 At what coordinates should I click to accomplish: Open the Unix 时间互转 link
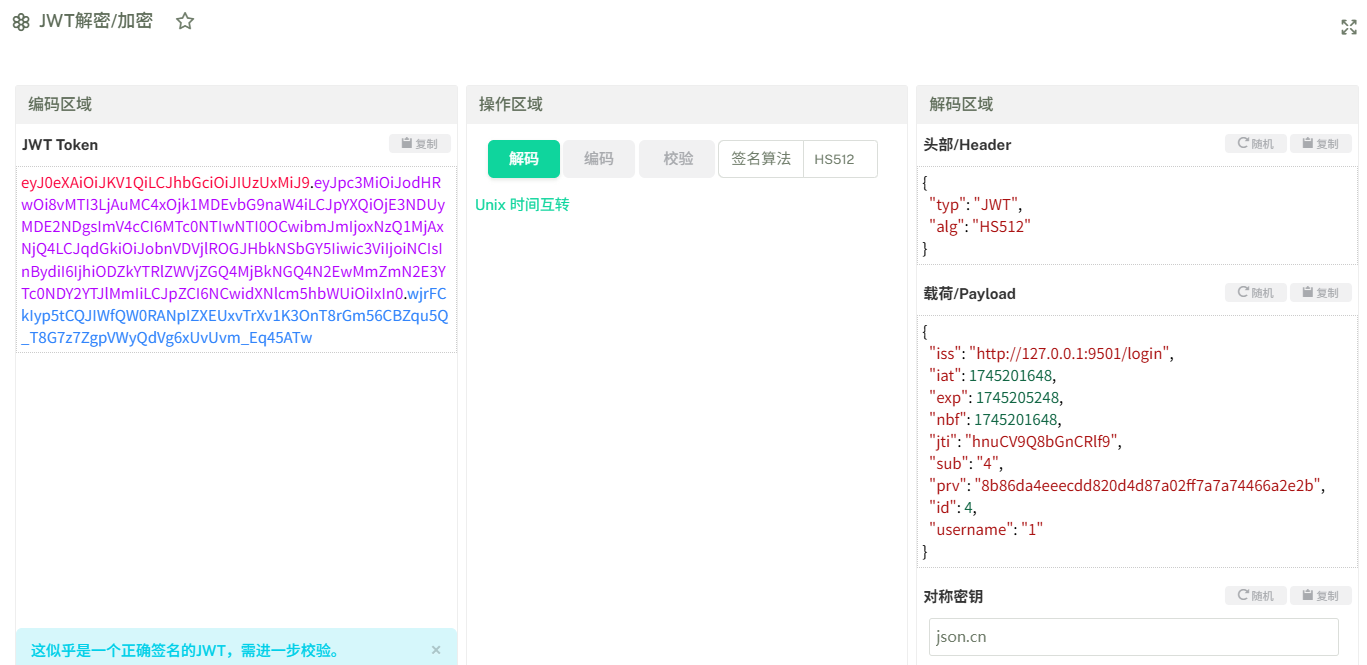point(522,205)
